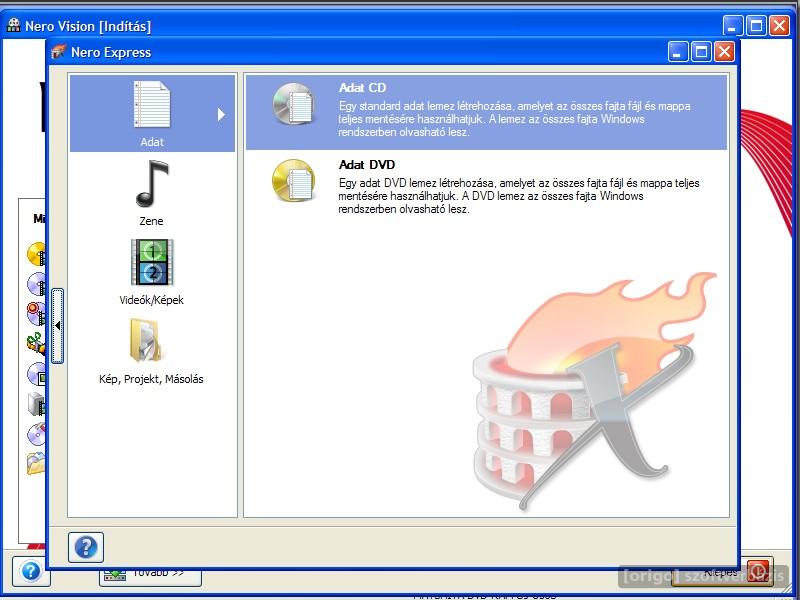The height and width of the screenshot is (600, 800).
Task: Expand the Adat submenu arrow
Action: pyautogui.click(x=221, y=114)
